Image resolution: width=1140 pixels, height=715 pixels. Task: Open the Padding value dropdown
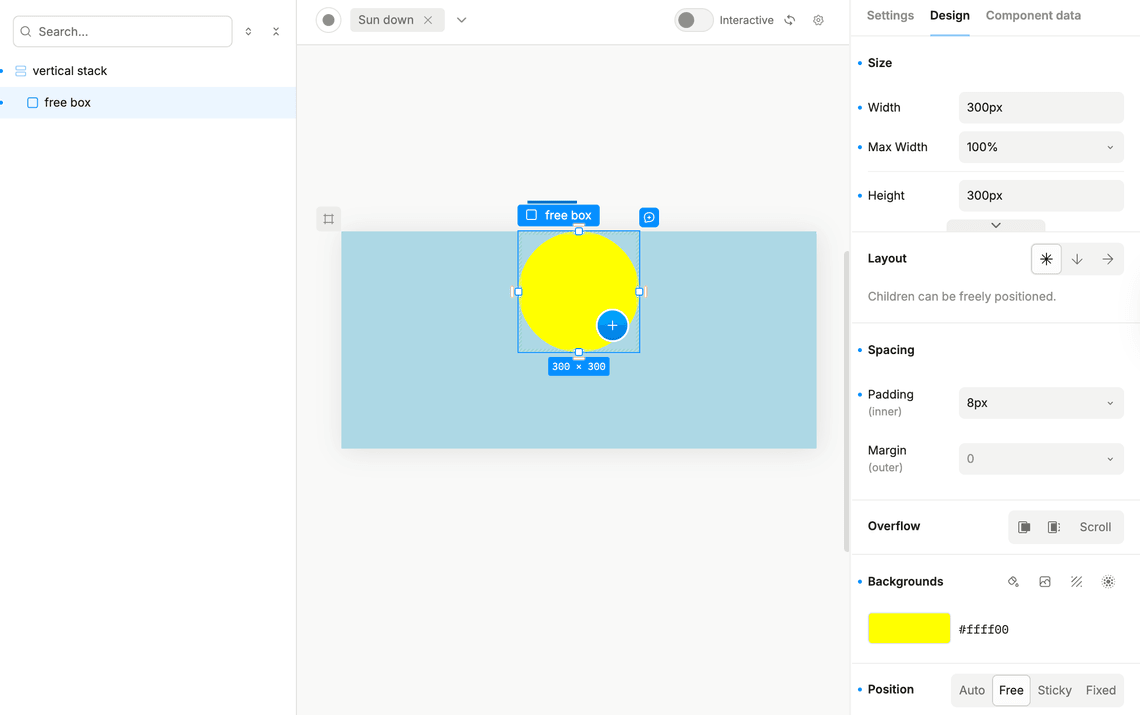1040,403
